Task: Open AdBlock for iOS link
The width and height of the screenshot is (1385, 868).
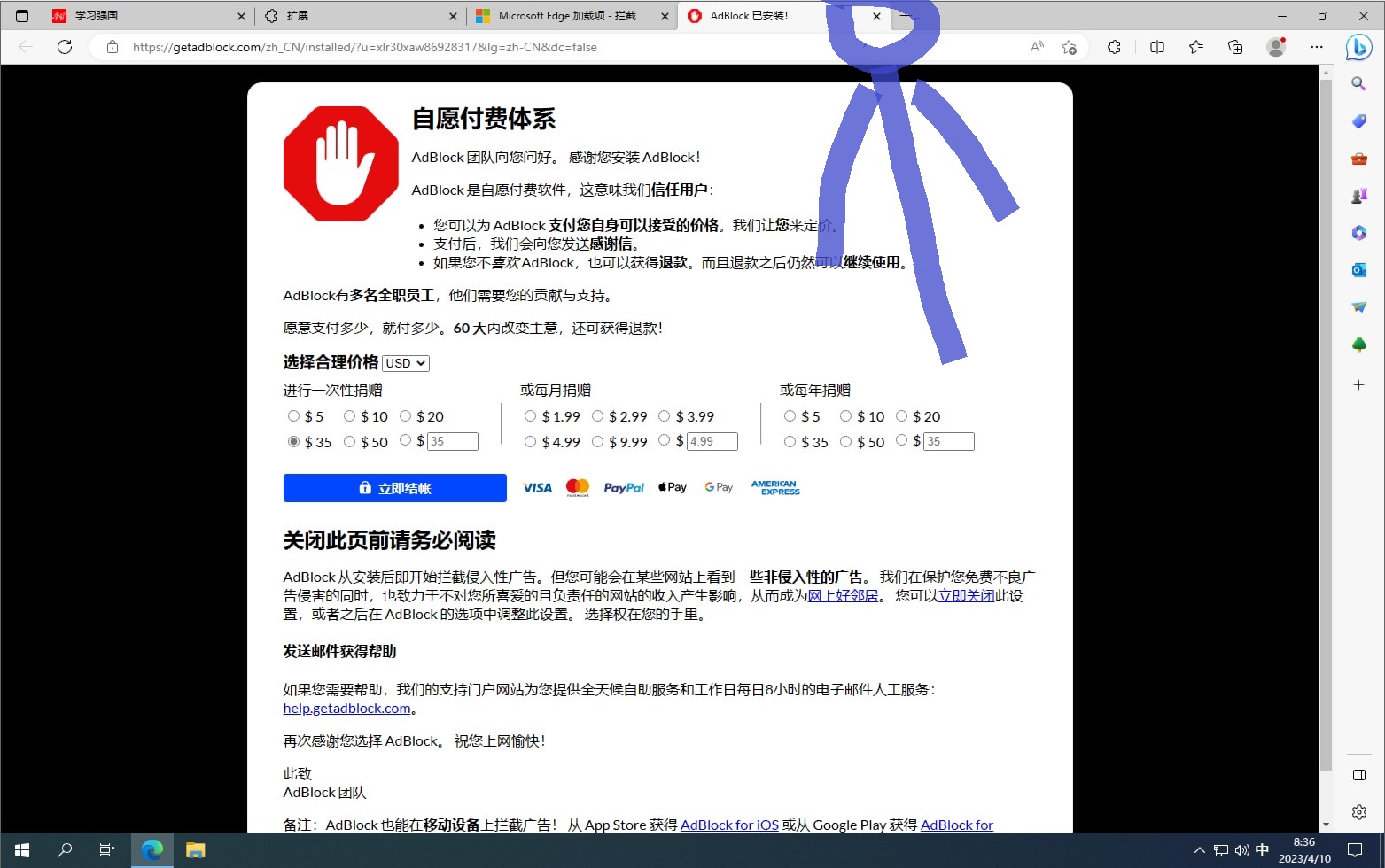Action: click(x=729, y=825)
